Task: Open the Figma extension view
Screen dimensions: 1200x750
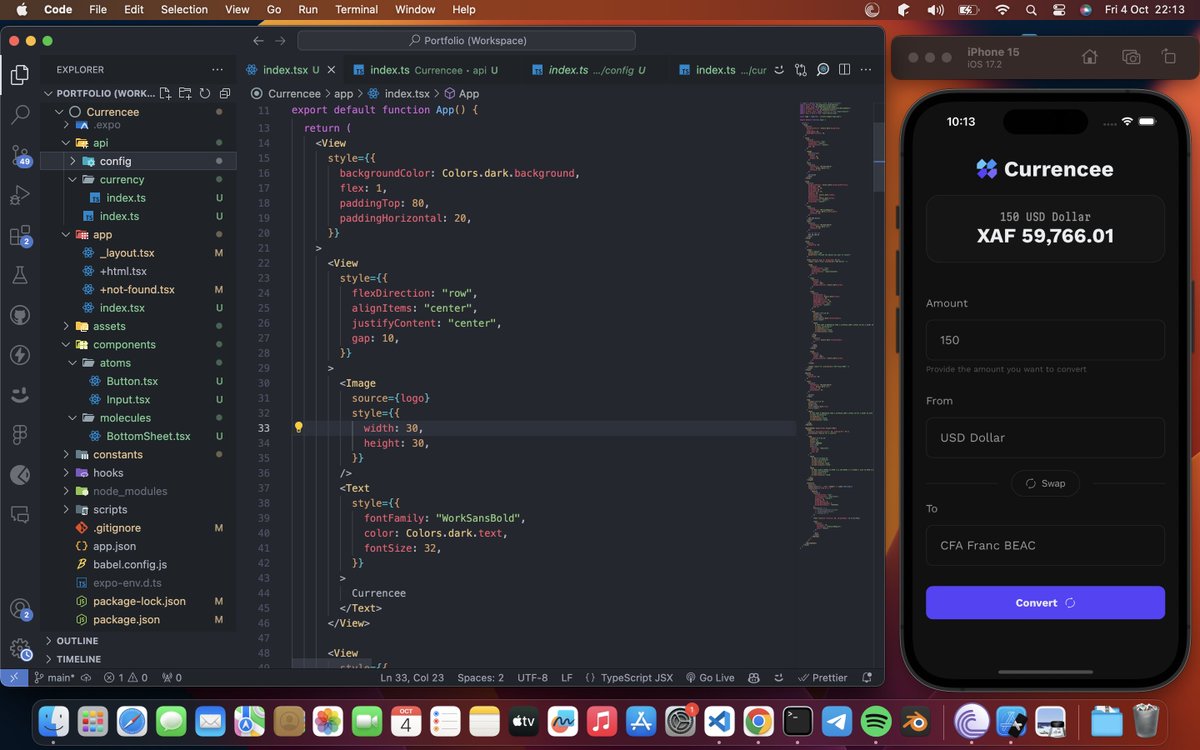Action: [19, 435]
